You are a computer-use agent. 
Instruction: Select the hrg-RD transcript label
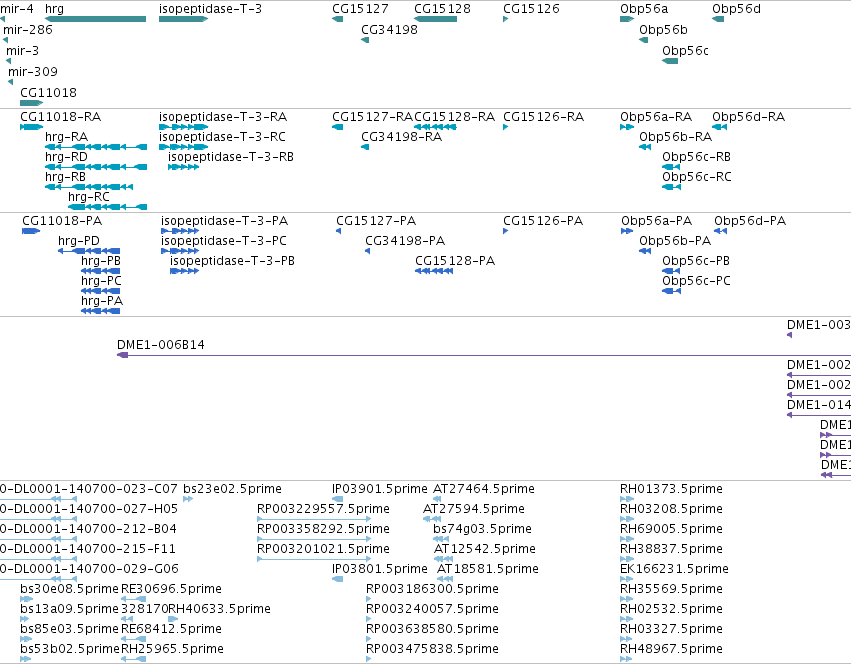tap(66, 156)
